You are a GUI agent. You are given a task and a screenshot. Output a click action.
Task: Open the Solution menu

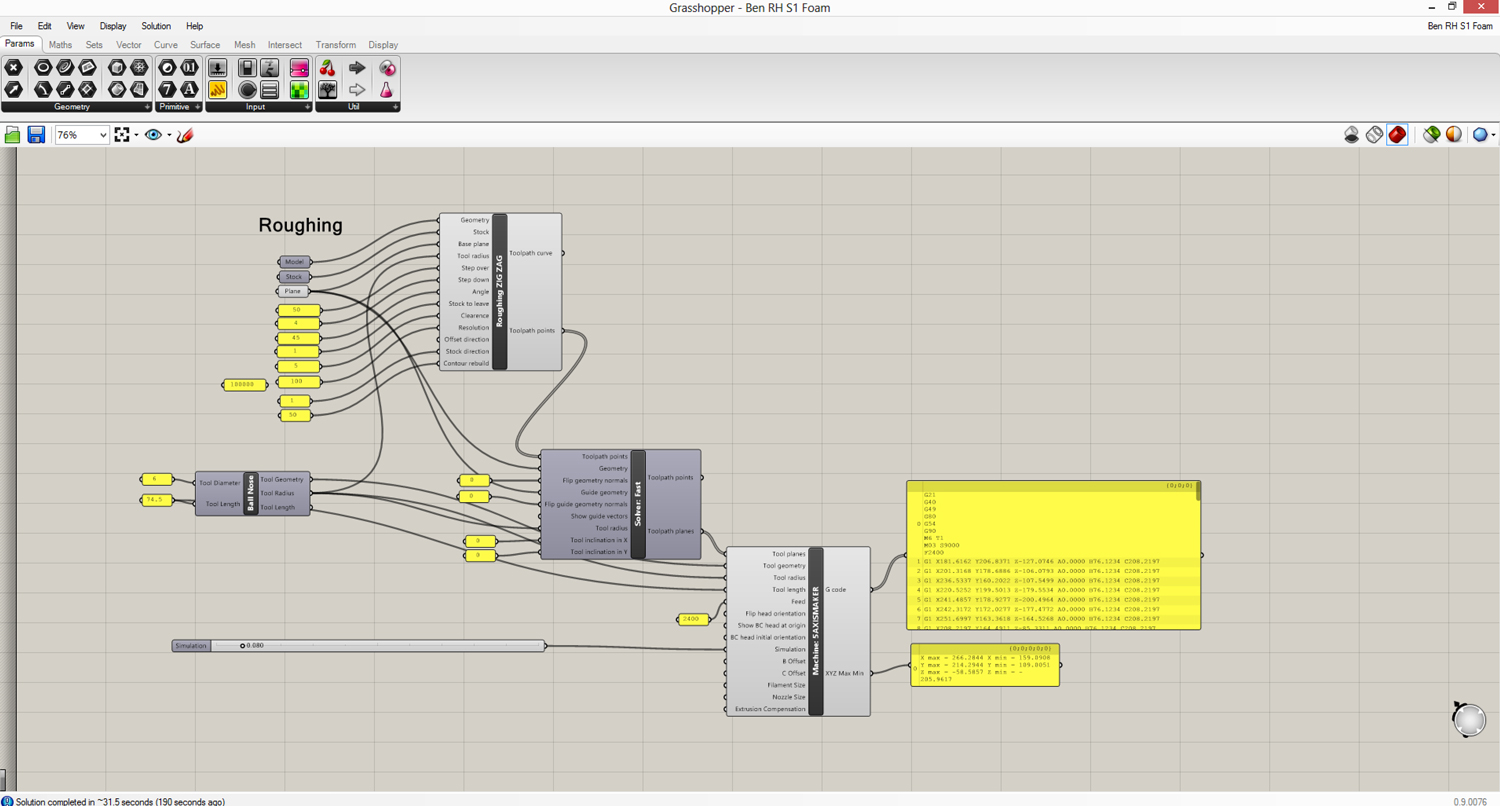tap(156, 26)
